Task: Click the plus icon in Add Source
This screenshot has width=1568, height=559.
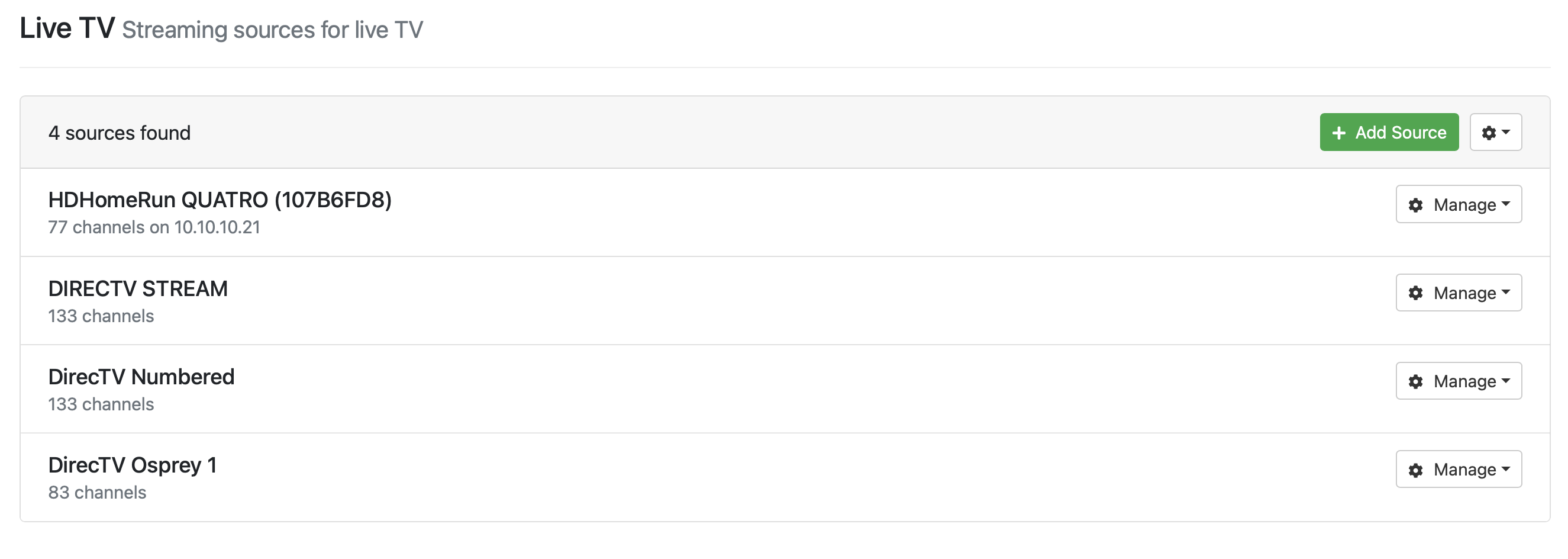Action: coord(1338,133)
